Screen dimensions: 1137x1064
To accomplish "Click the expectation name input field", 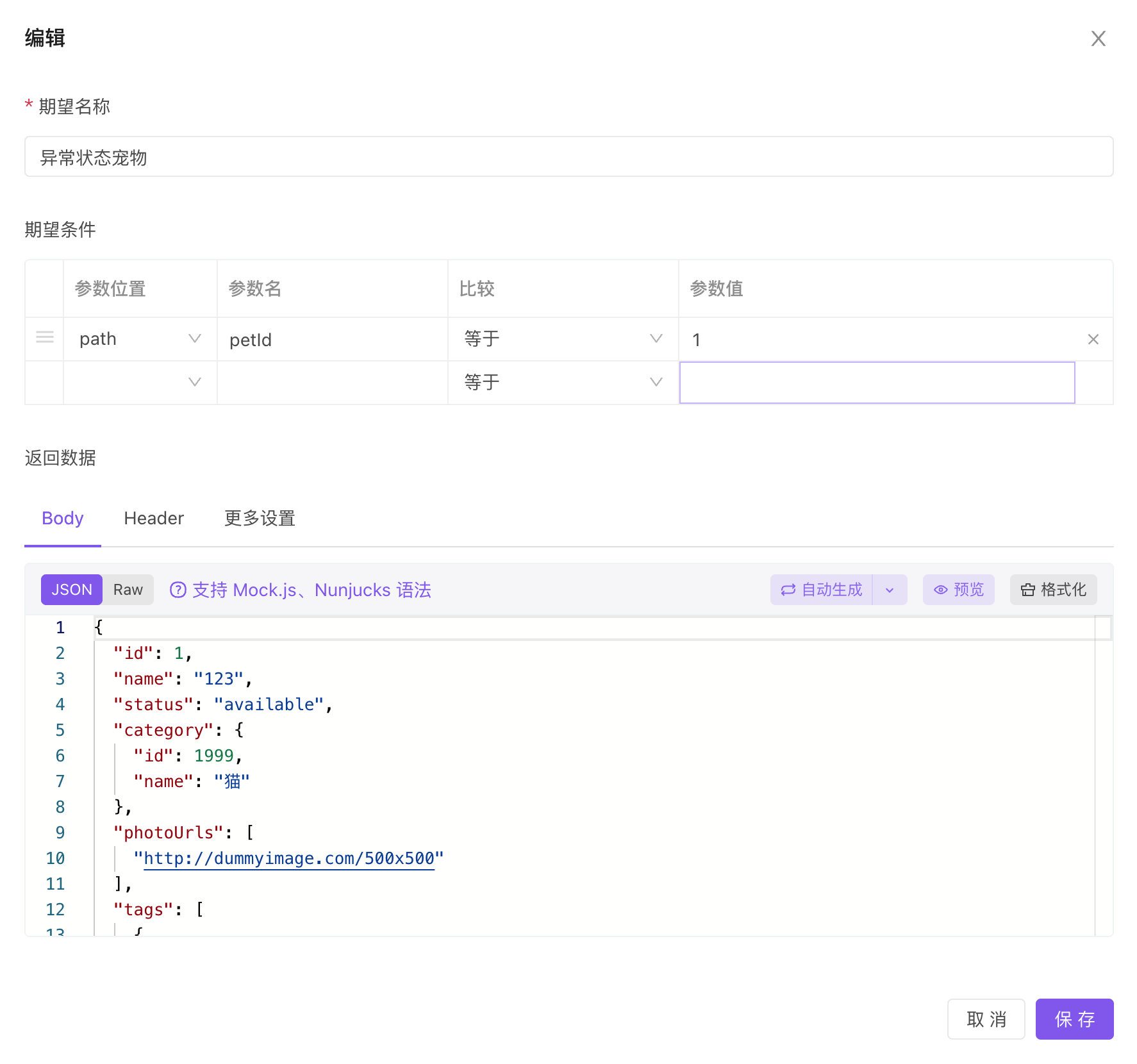I will point(568,157).
